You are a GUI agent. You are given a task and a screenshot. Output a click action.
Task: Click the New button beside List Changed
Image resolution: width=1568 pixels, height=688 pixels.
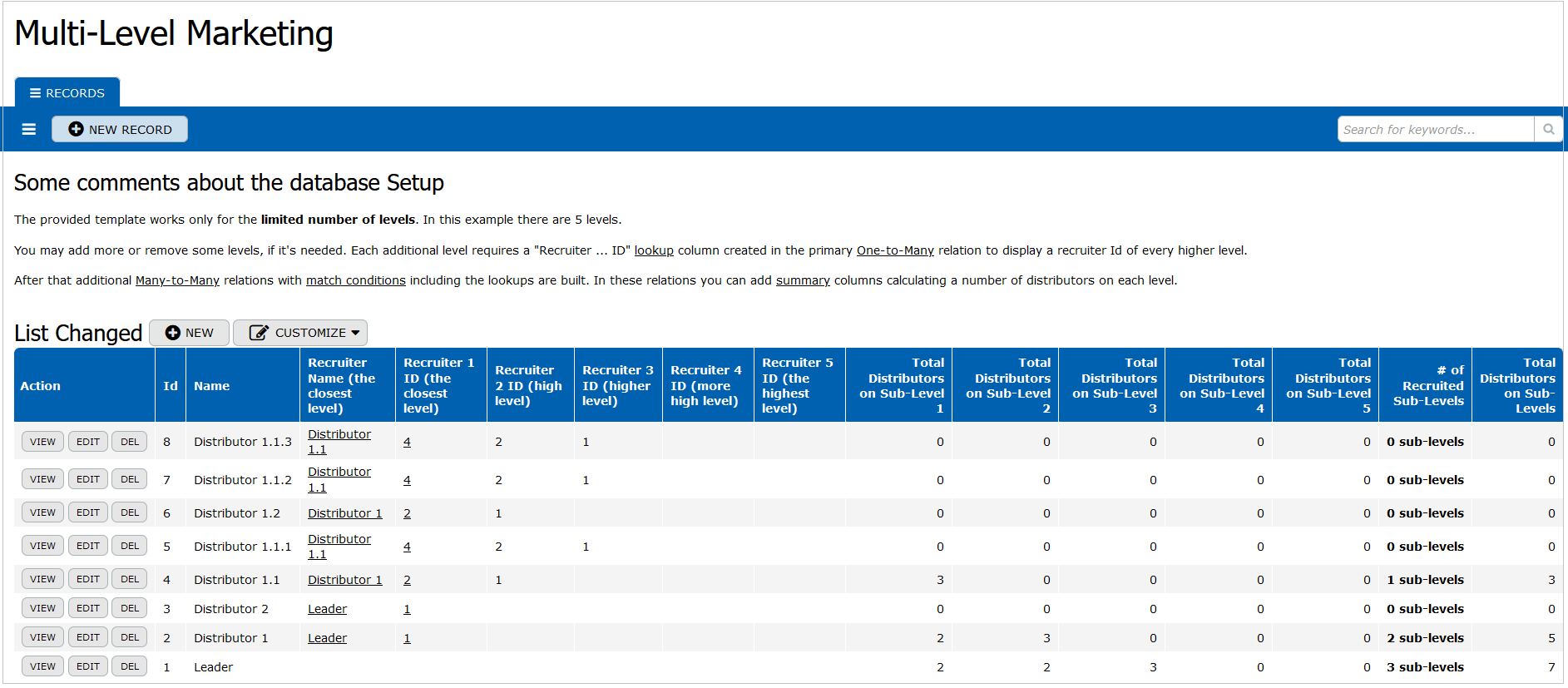pyautogui.click(x=190, y=333)
